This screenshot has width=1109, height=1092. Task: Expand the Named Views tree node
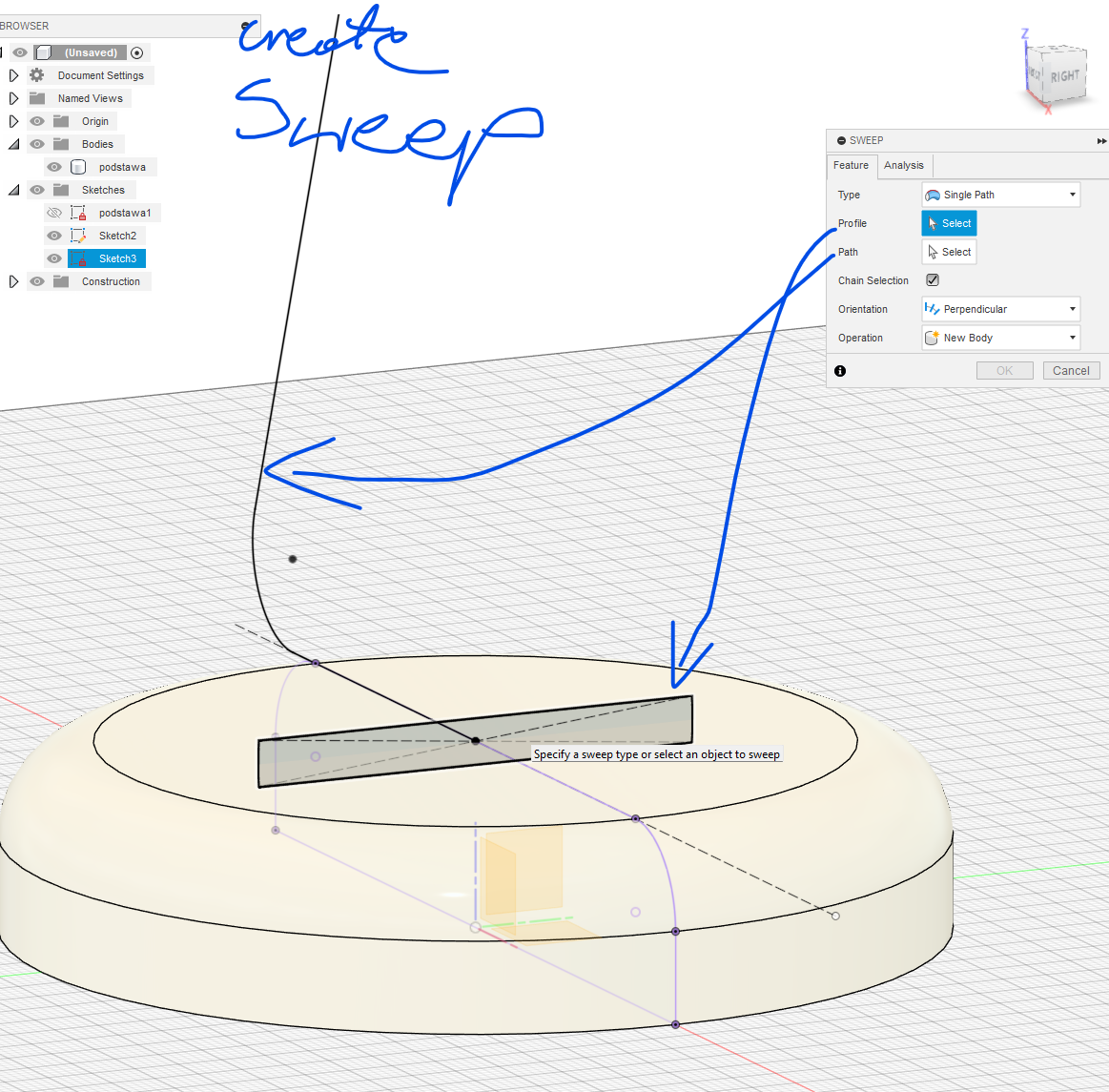13,98
